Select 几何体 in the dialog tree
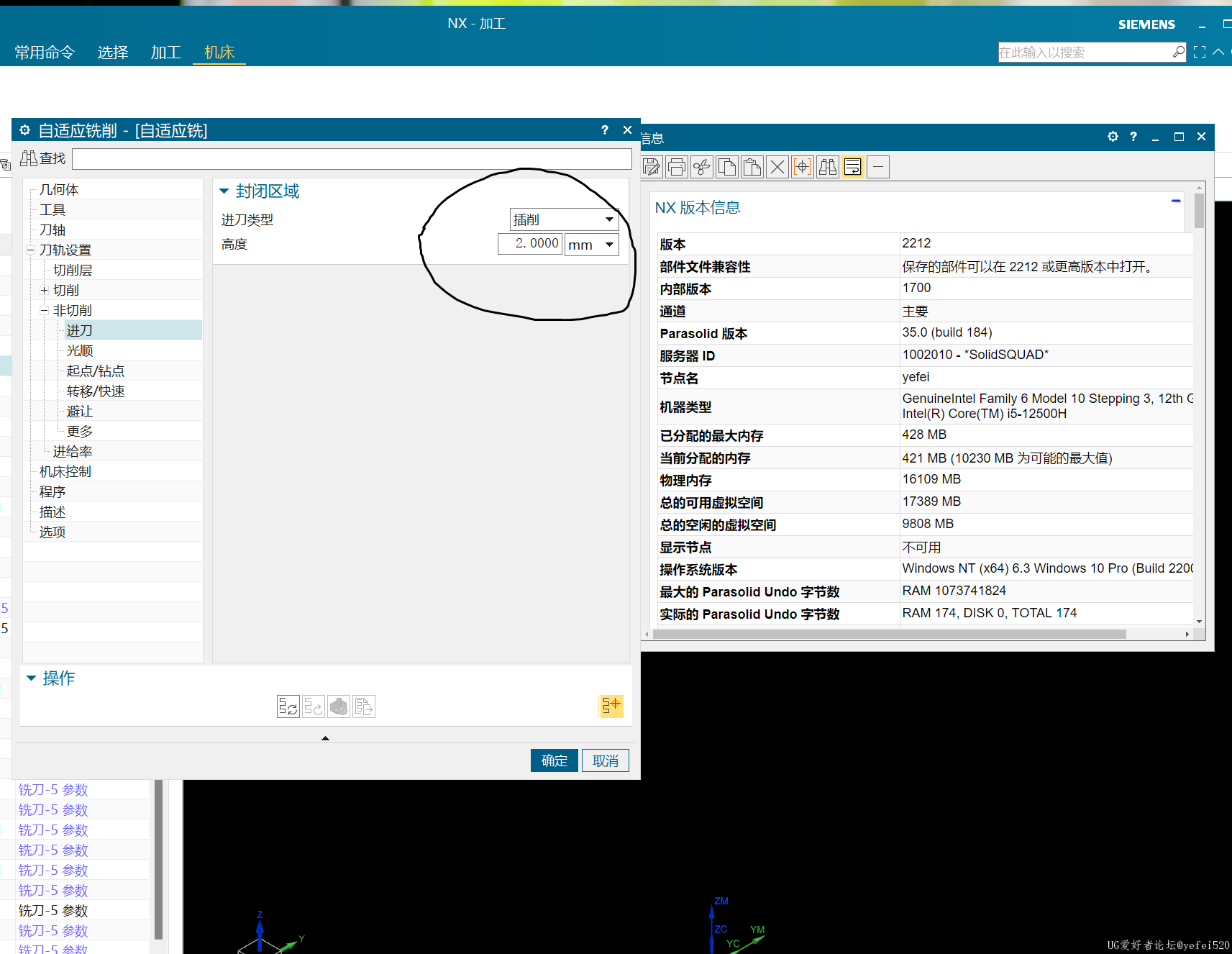1232x954 pixels. 59,190
